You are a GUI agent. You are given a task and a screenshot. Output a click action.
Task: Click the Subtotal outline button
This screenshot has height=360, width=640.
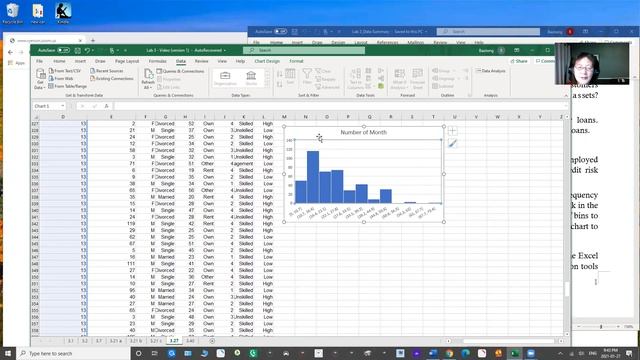(443, 86)
